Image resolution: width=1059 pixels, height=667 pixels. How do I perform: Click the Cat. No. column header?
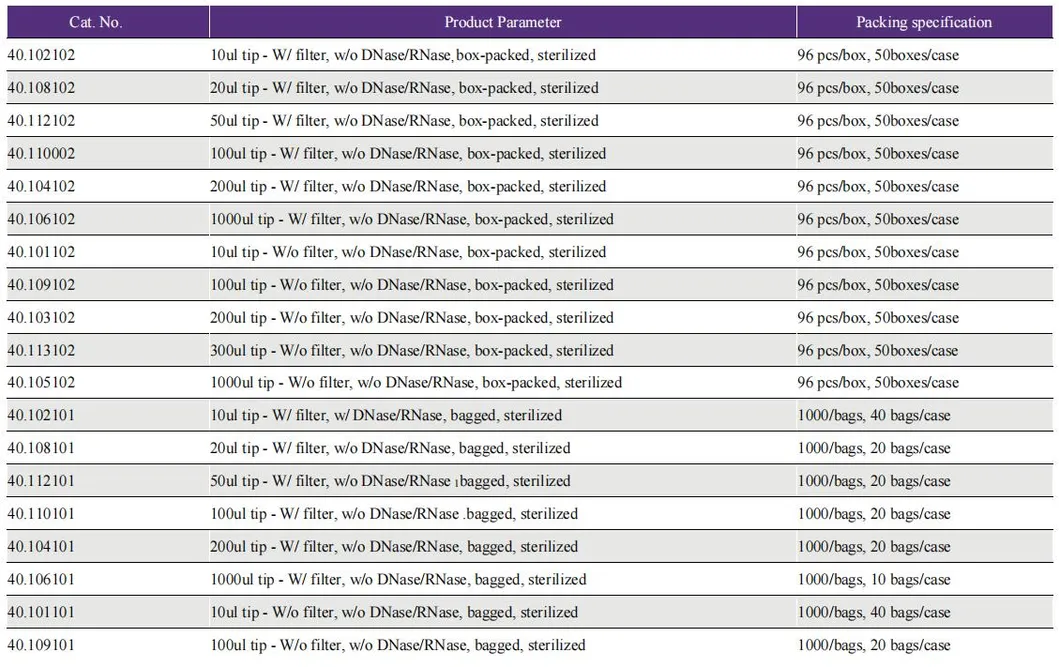[x=95, y=22]
